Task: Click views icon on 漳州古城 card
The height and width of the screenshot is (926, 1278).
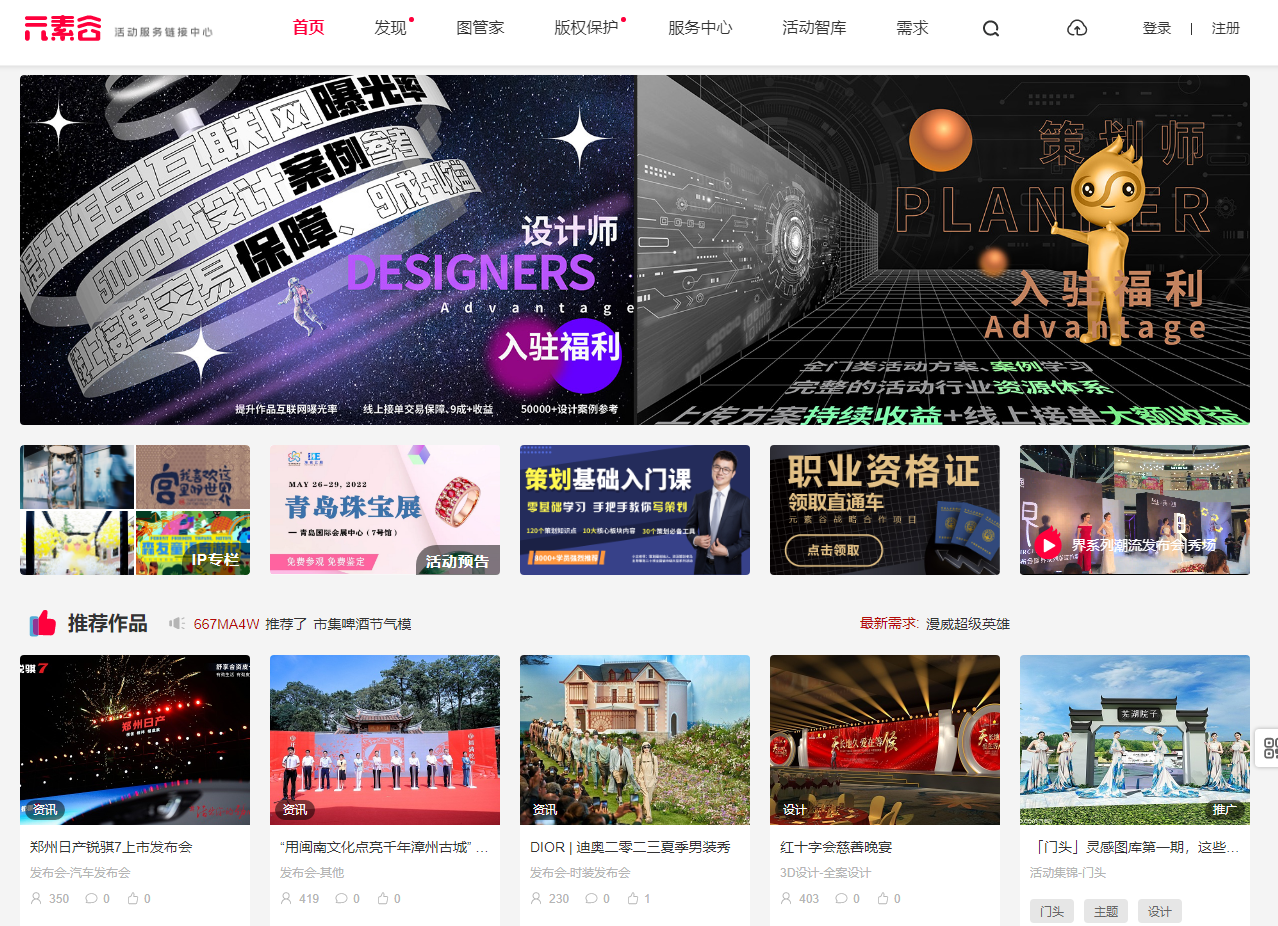Action: [287, 898]
